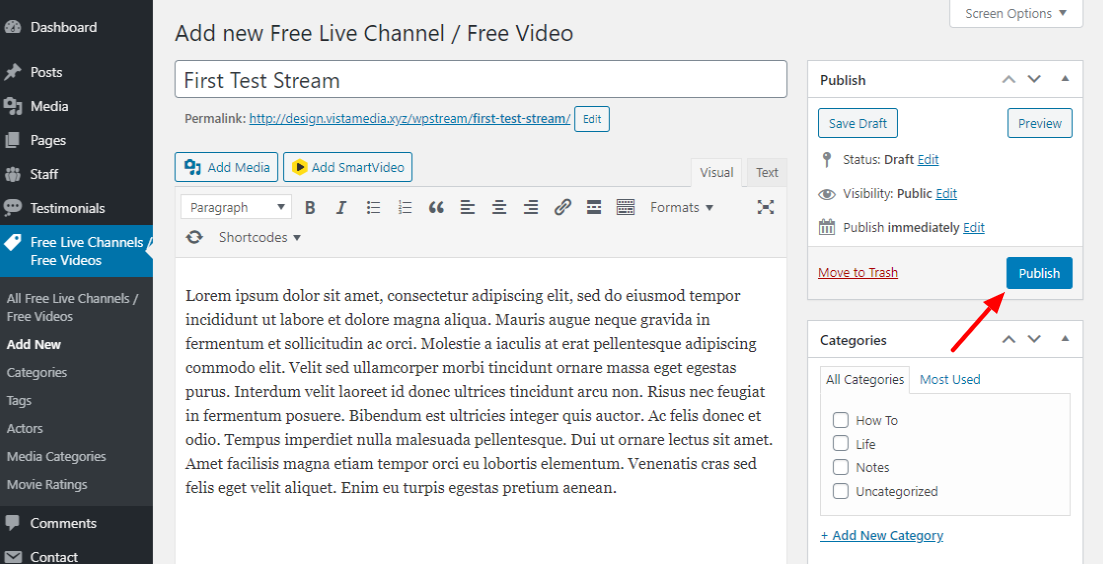1103x564 pixels.
Task: Apply Italic formatting in editor toolbar
Action: click(x=341, y=208)
